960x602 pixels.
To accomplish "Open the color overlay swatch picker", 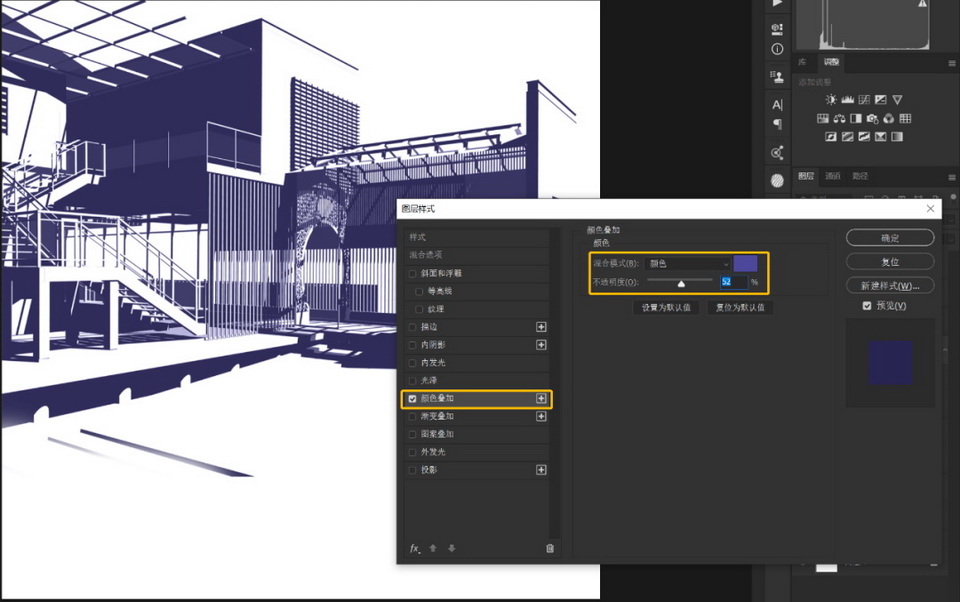I will click(748, 264).
